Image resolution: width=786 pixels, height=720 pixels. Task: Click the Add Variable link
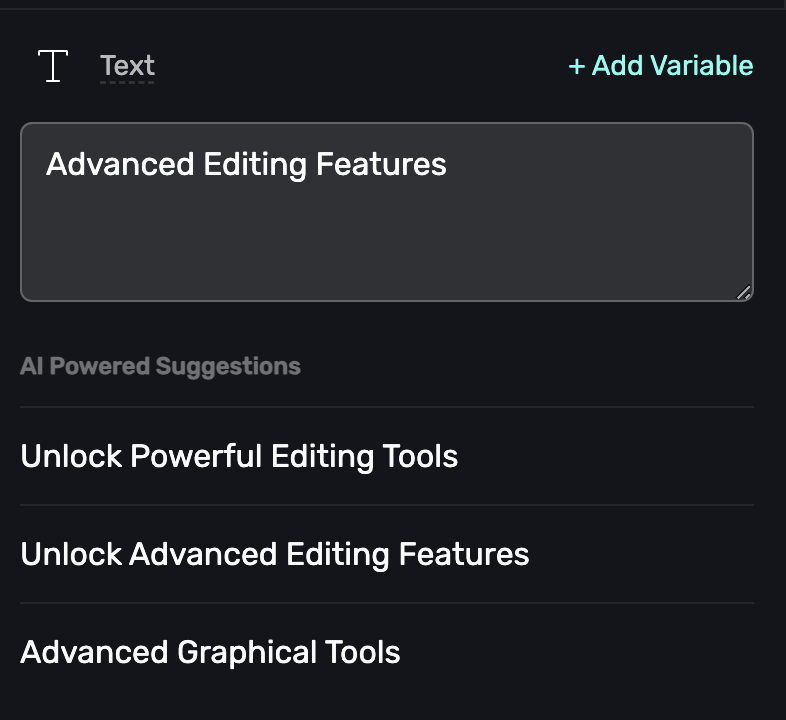[x=661, y=66]
